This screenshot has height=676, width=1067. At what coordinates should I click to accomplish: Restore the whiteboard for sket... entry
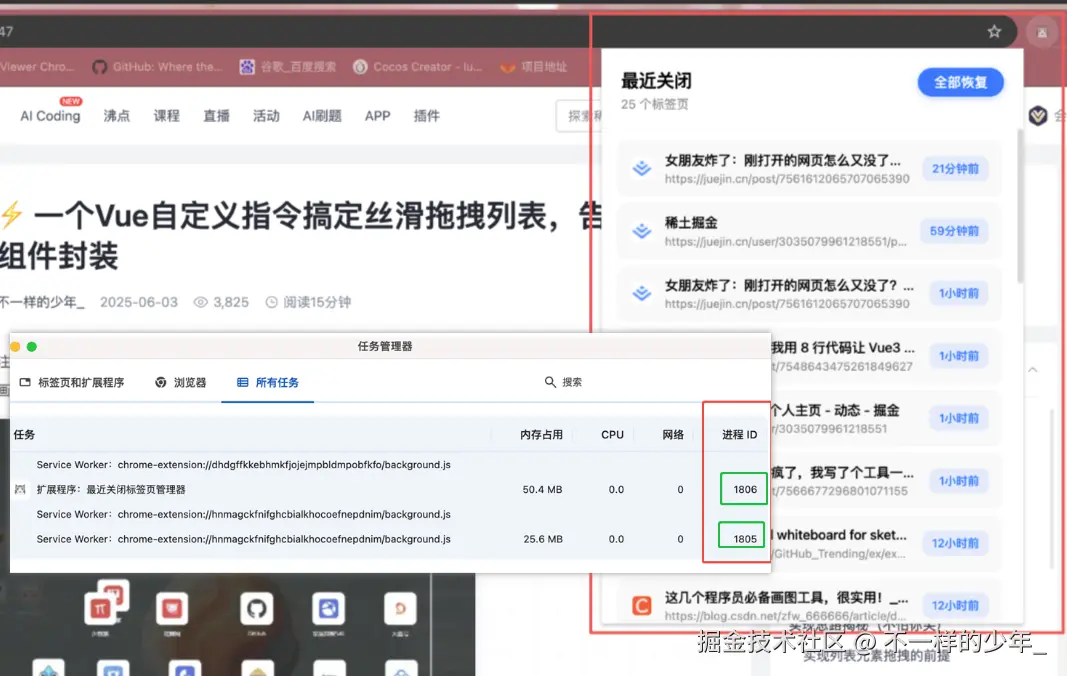coord(886,543)
